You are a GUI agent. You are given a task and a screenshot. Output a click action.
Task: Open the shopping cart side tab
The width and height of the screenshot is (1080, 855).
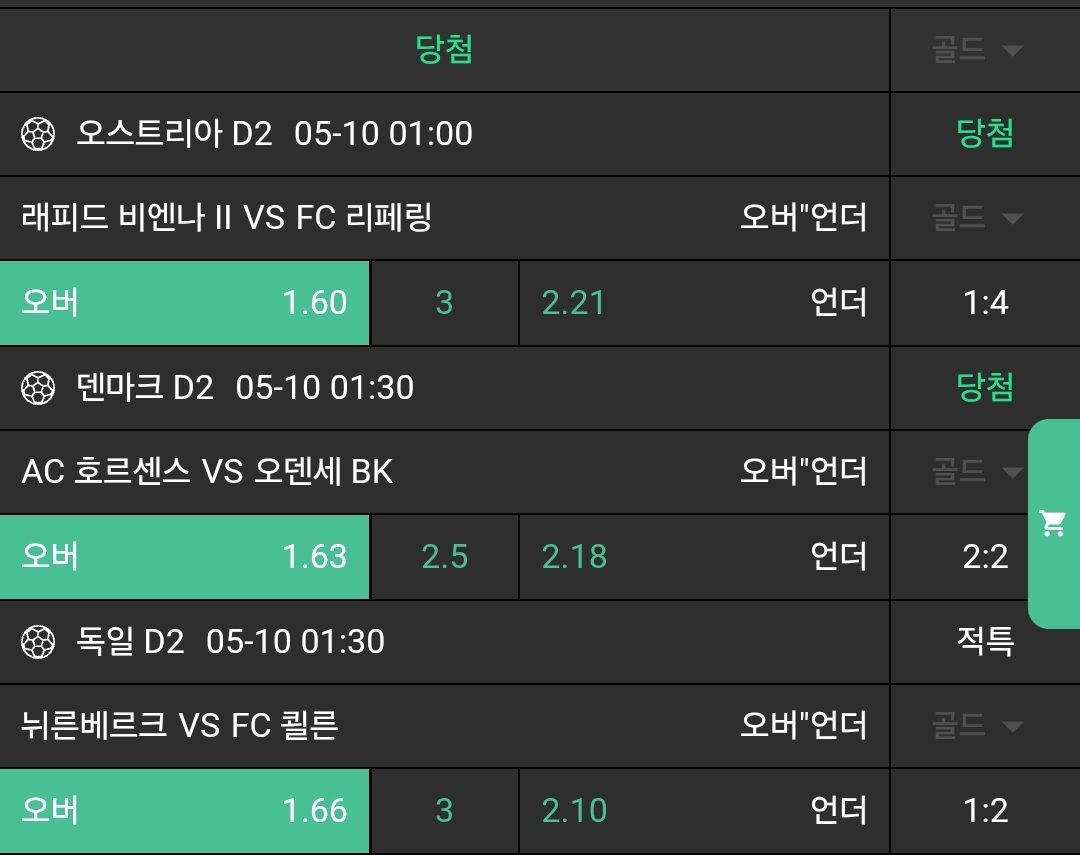click(1053, 523)
